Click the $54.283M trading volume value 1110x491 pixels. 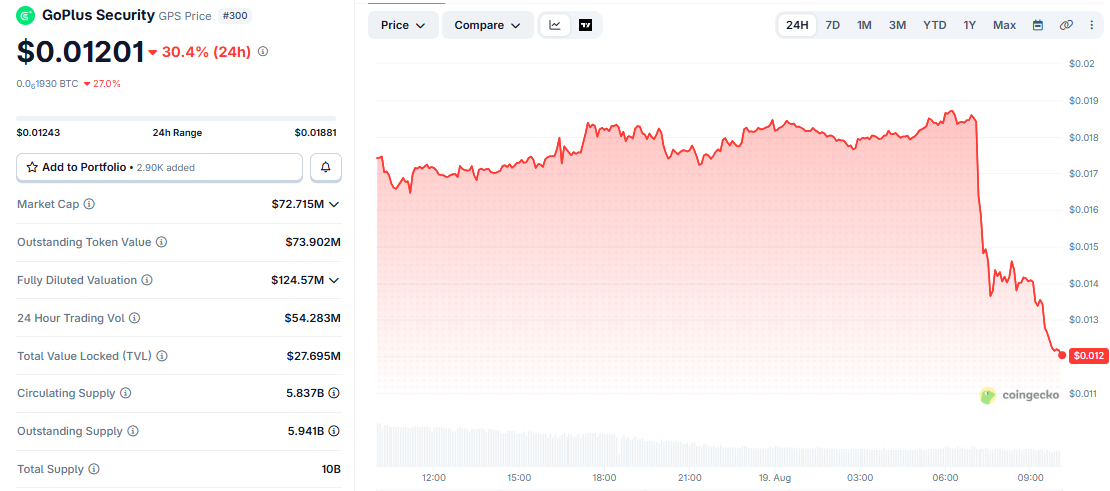click(x=313, y=318)
